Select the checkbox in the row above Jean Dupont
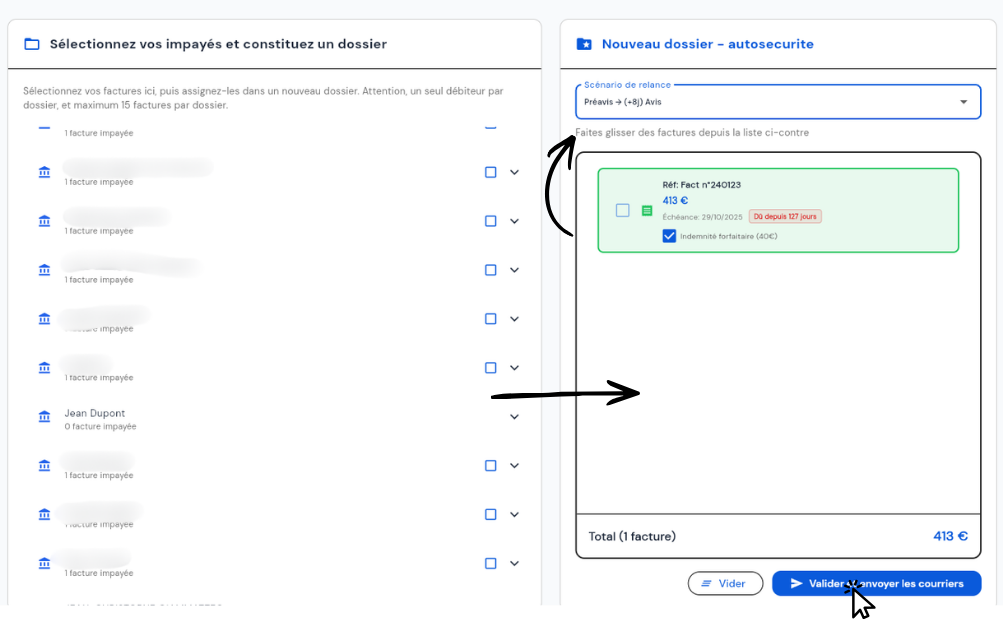1003x620 pixels. 490,368
